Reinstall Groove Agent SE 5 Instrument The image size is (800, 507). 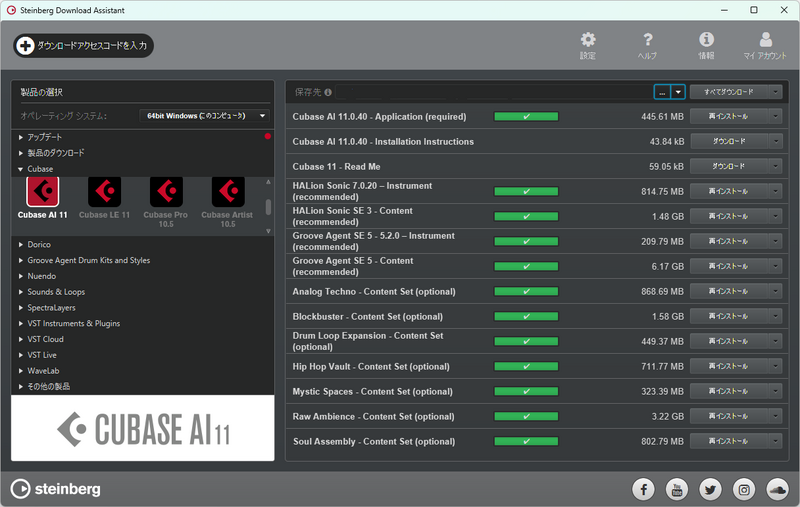(729, 241)
